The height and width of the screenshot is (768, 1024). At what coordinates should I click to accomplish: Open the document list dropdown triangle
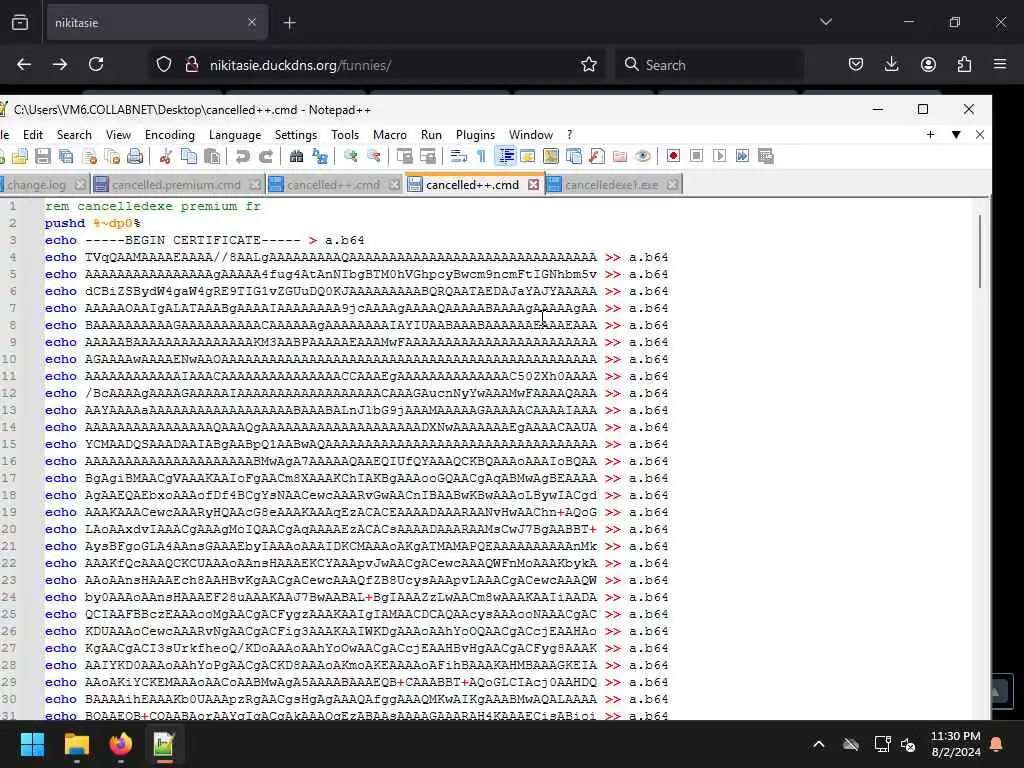[956, 135]
